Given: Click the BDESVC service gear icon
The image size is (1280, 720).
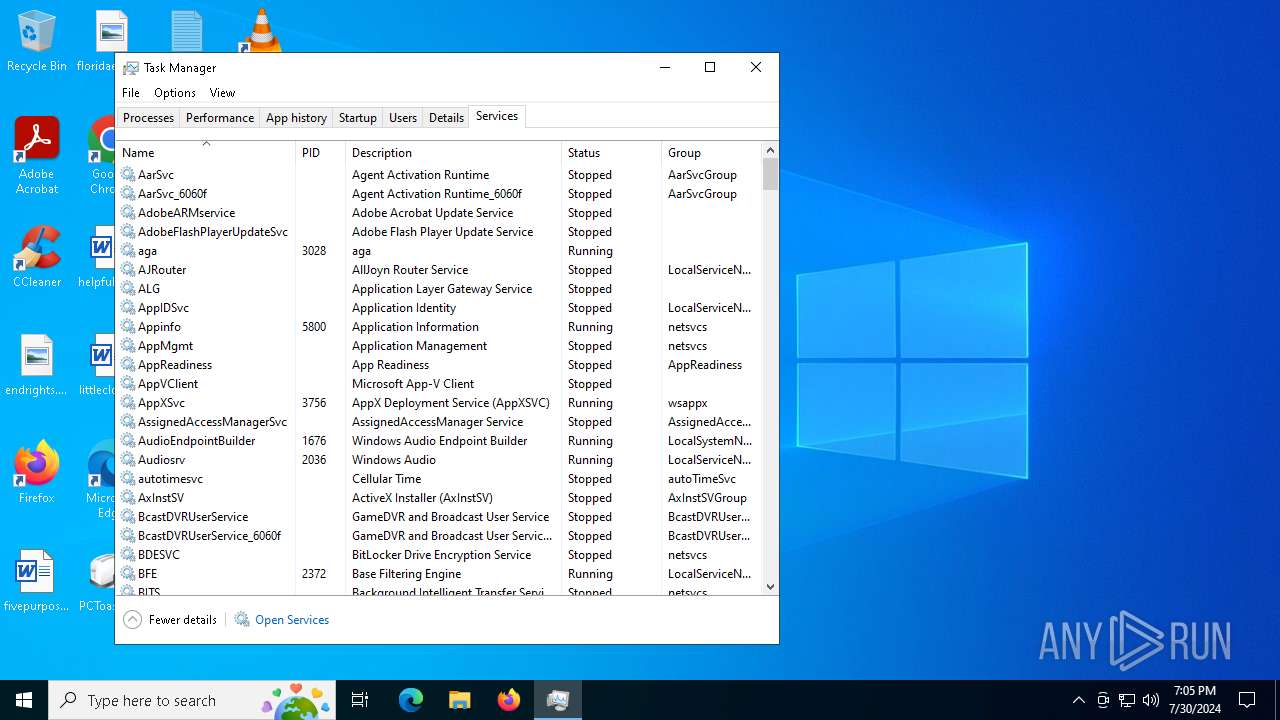Looking at the screenshot, I should (x=128, y=554).
